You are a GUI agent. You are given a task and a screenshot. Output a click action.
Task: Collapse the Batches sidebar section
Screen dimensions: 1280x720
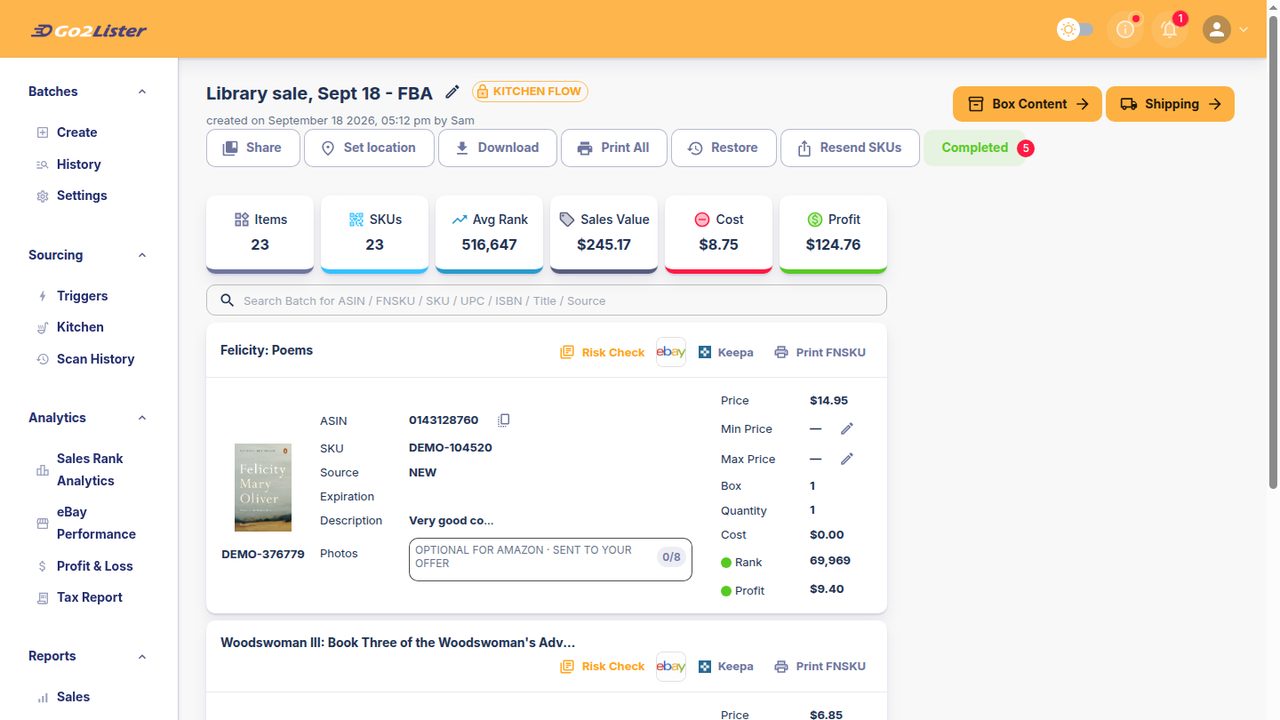(x=142, y=91)
